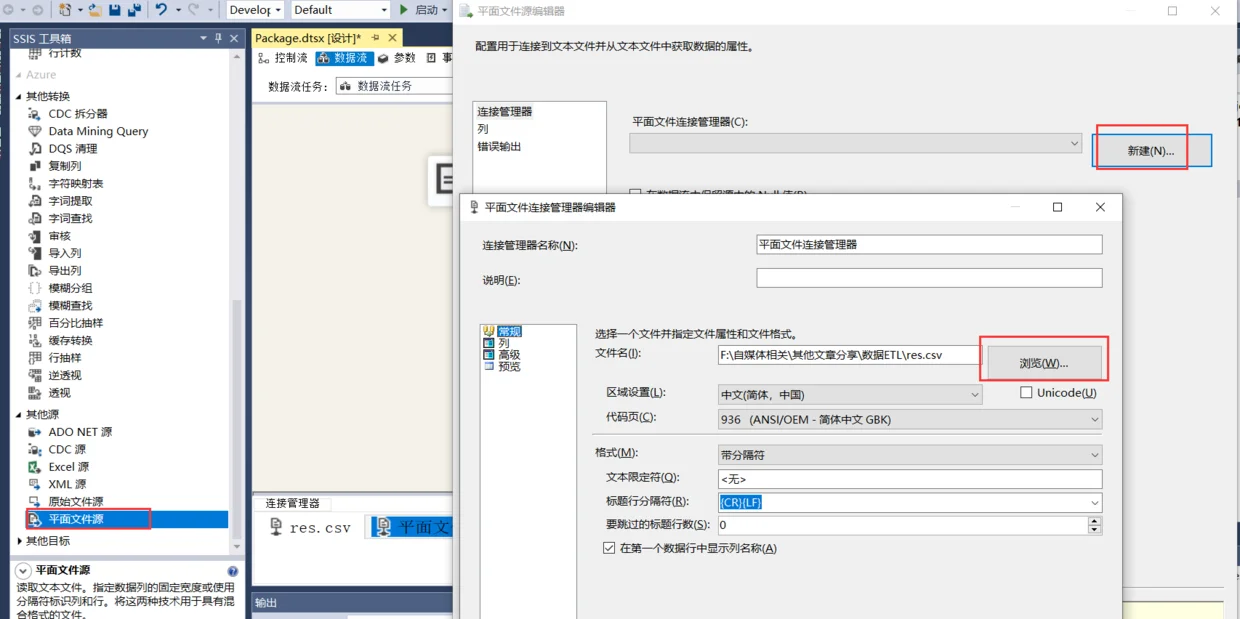Open the 标题行分隔符 dropdown
The height and width of the screenshot is (619, 1240).
(1094, 503)
